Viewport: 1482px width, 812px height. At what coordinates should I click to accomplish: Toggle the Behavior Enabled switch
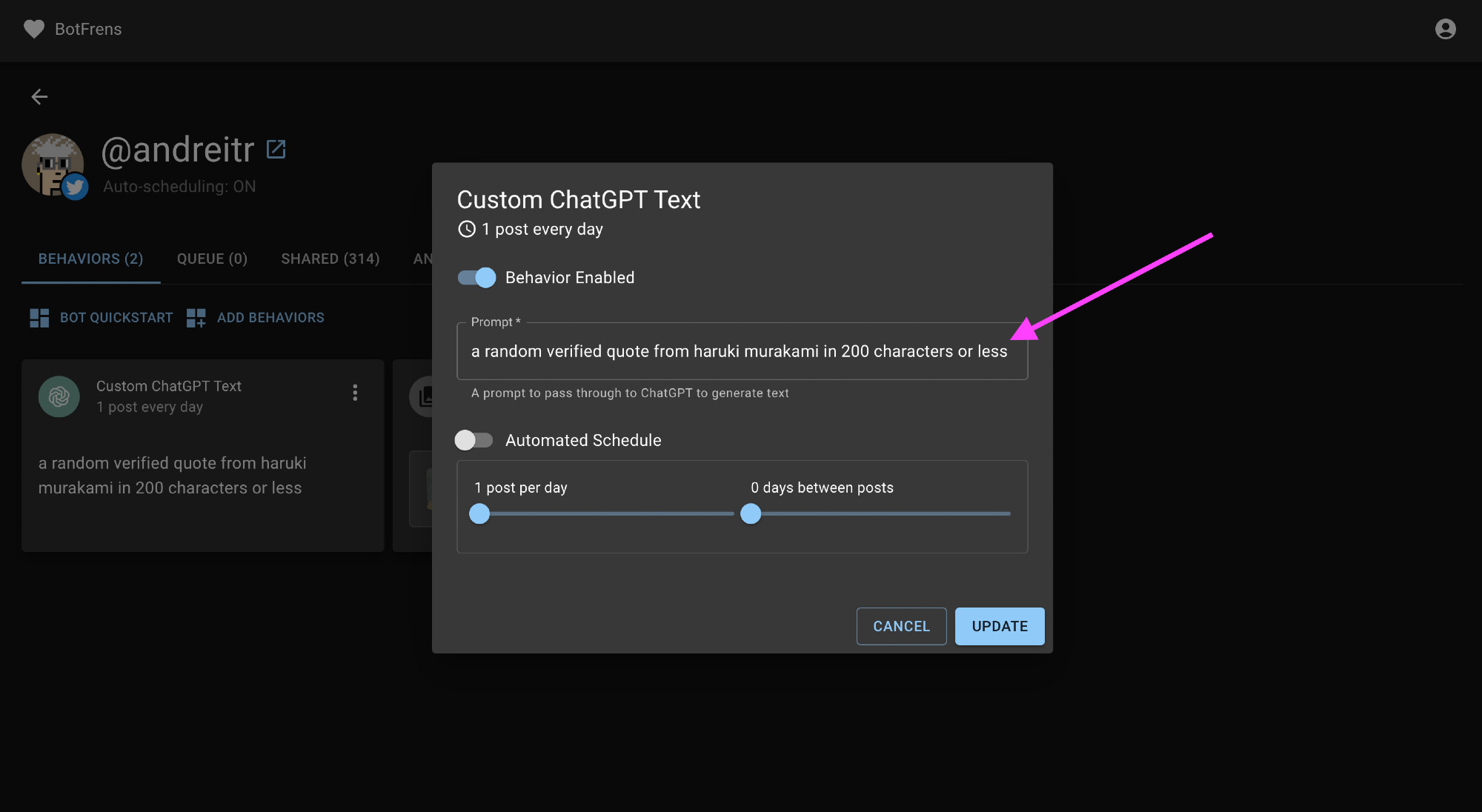pyautogui.click(x=476, y=278)
